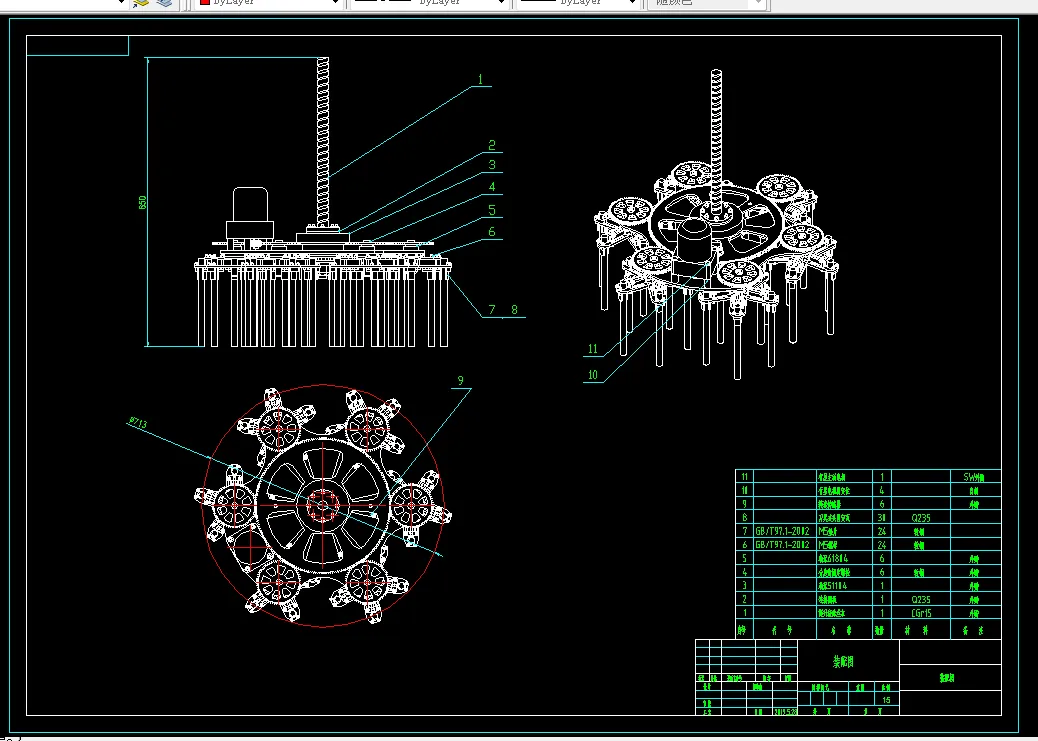Image resolution: width=1038 pixels, height=741 pixels.
Task: Click the threaded lead screw in the front view
Action: 323,142
